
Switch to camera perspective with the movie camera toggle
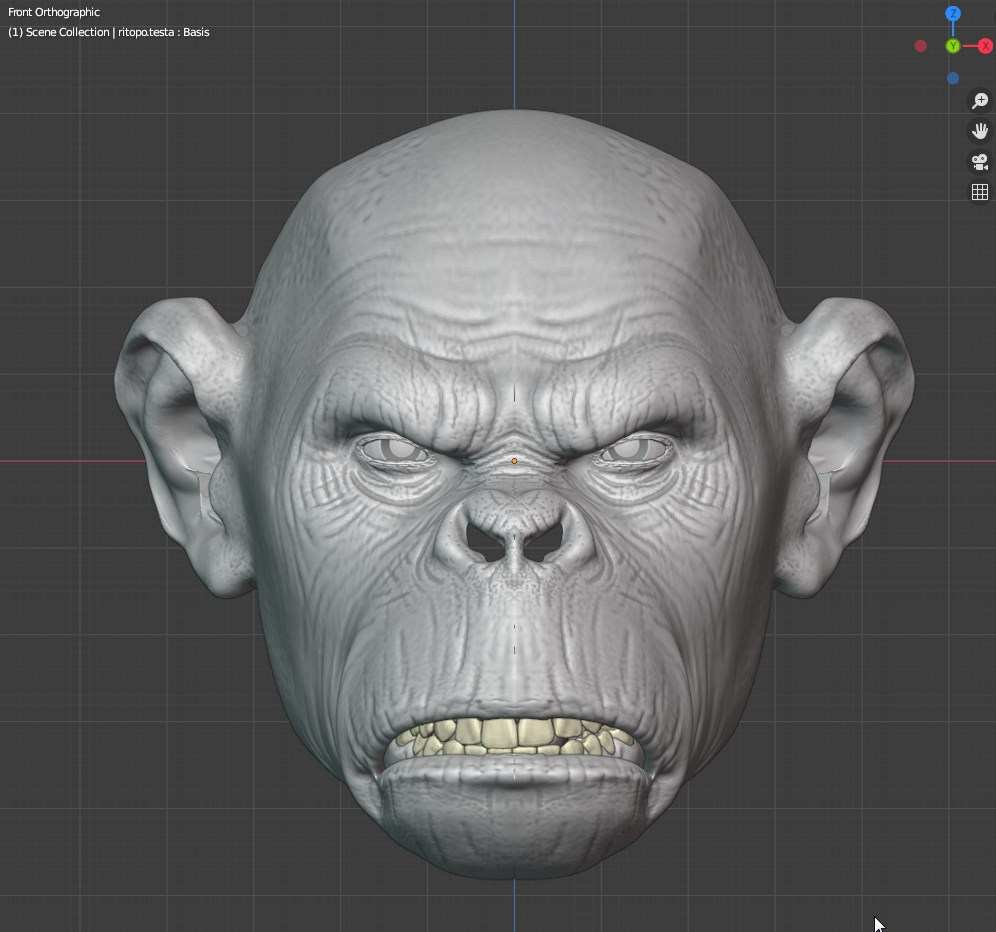tap(980, 161)
